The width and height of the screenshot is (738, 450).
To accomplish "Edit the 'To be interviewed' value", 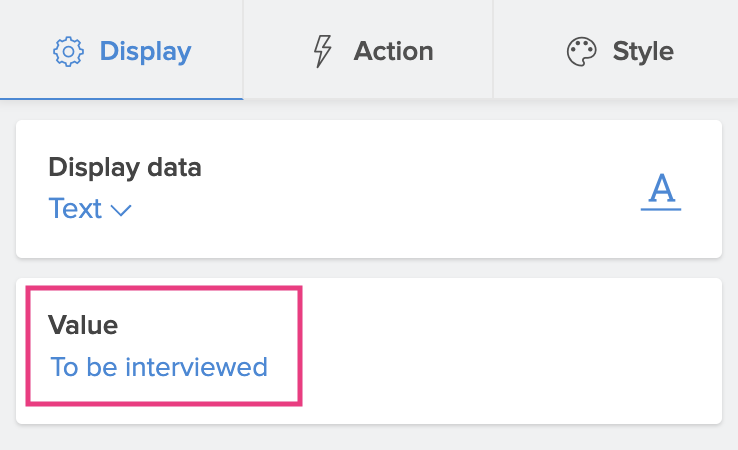I will pyautogui.click(x=159, y=367).
